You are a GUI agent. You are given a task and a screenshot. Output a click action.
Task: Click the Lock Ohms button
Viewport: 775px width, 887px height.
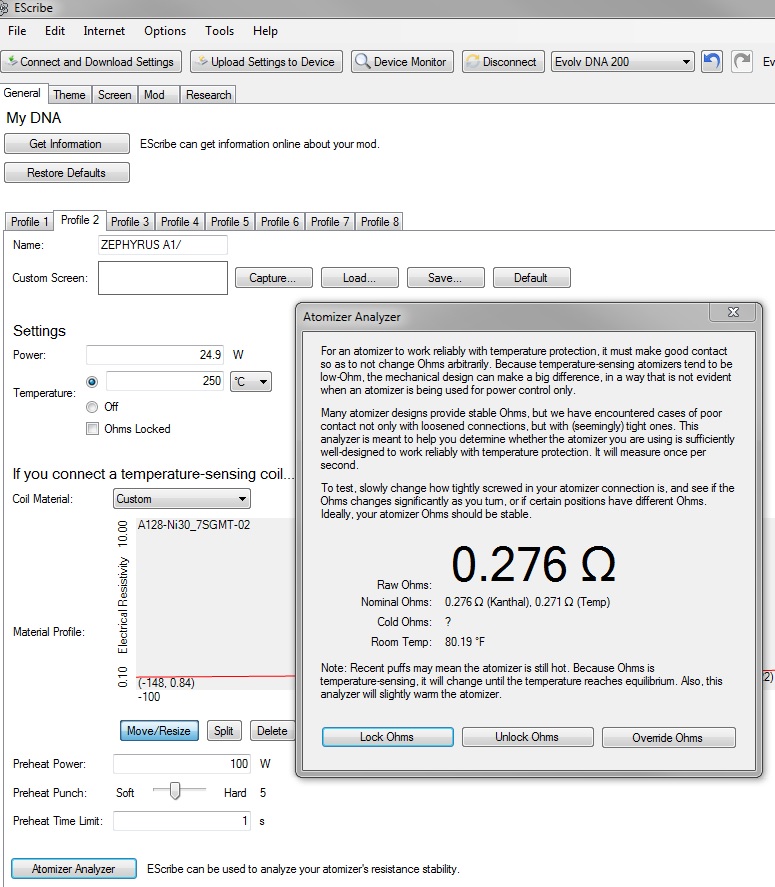point(387,737)
